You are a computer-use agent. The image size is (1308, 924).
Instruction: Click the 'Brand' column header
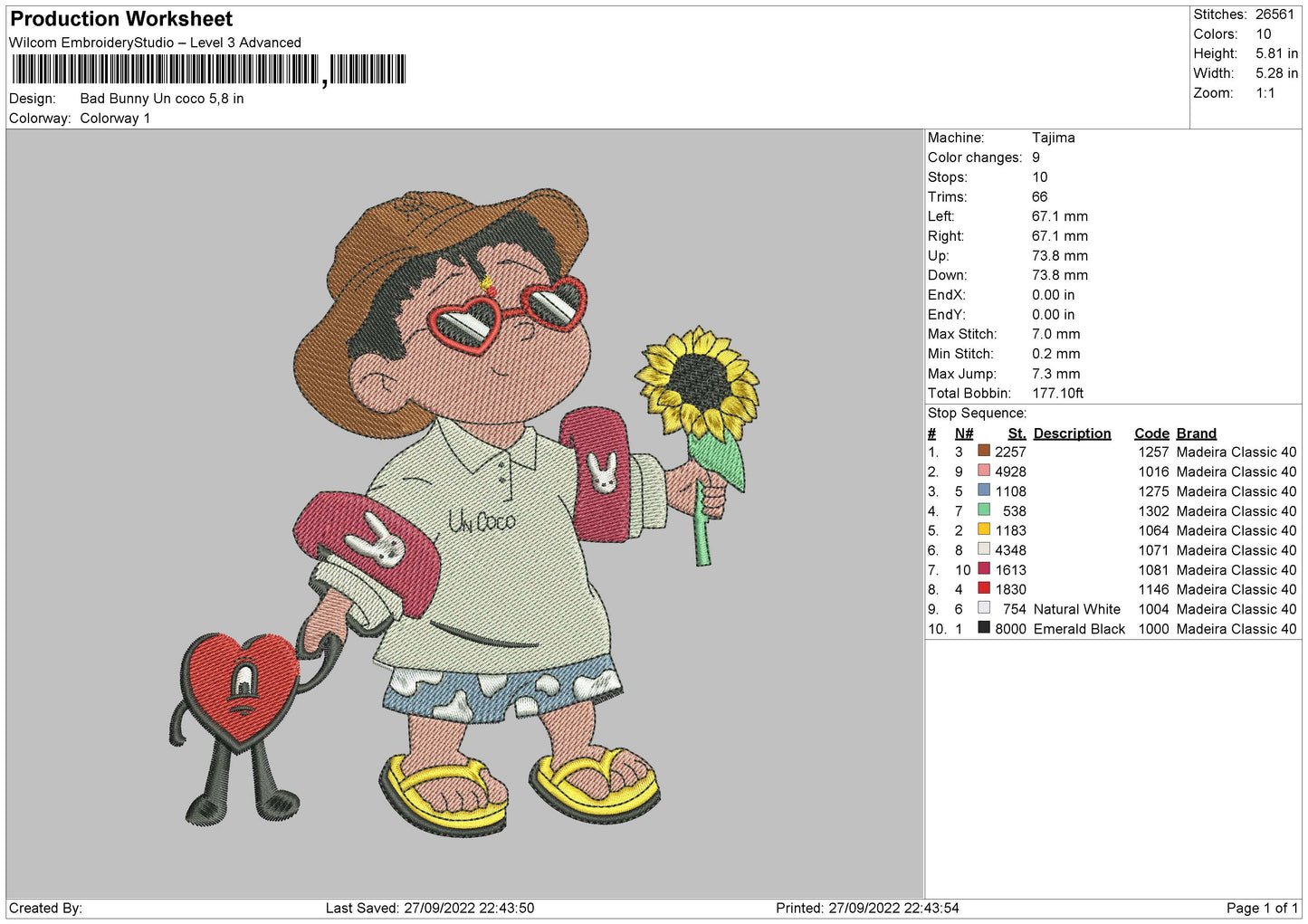[1197, 433]
